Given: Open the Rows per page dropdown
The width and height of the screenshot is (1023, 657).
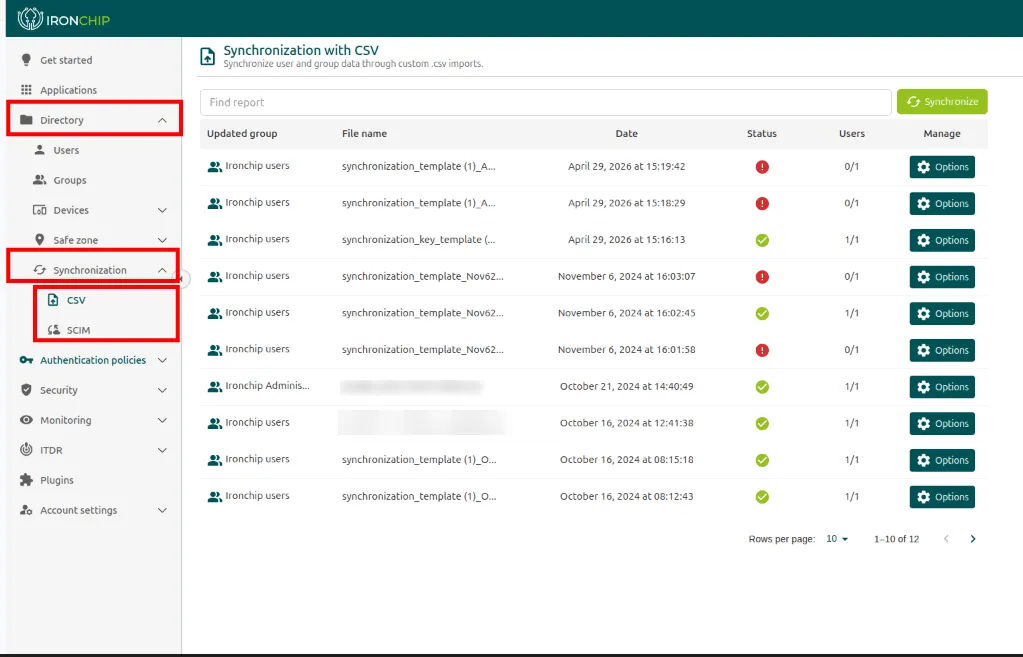Looking at the screenshot, I should (x=837, y=539).
